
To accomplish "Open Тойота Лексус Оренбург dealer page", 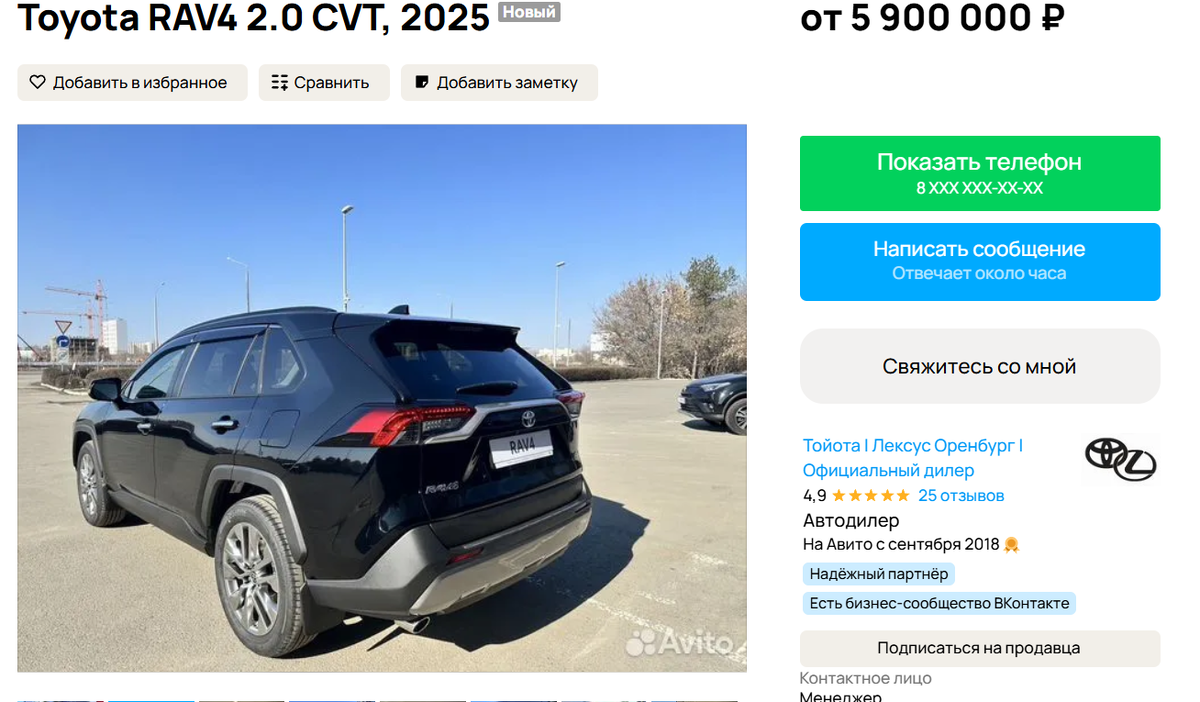I will click(913, 458).
